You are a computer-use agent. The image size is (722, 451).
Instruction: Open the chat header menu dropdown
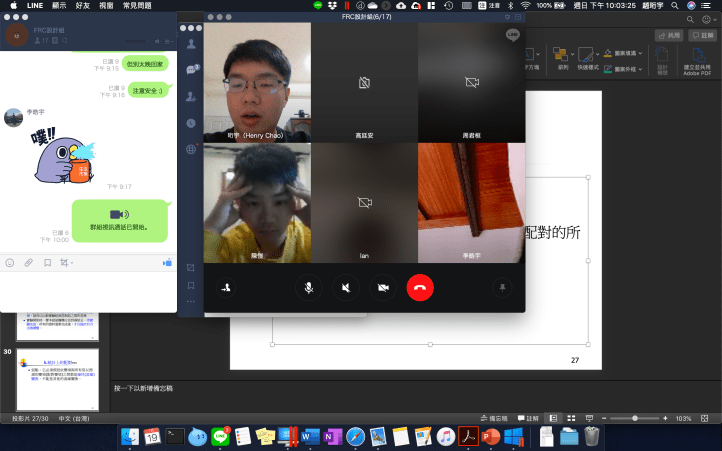coord(169,41)
